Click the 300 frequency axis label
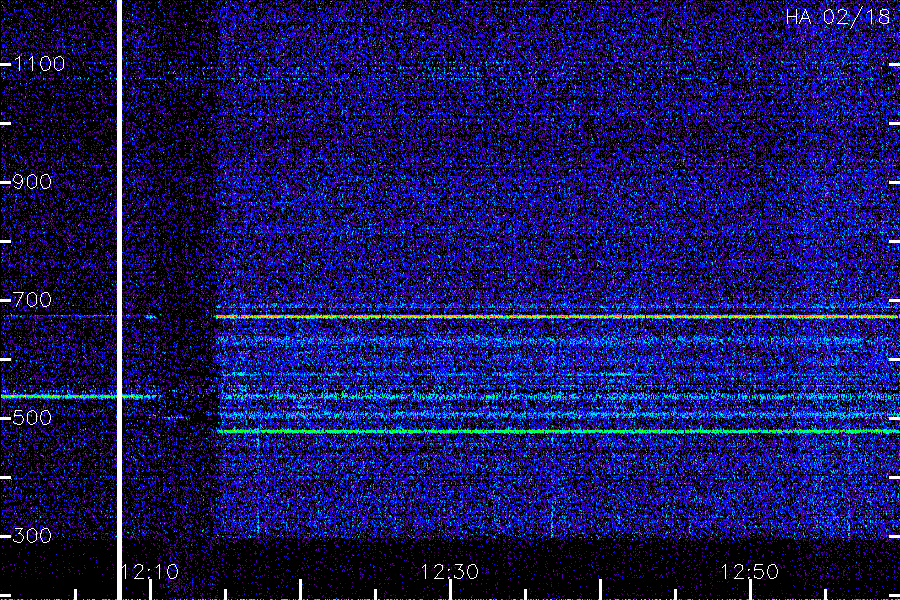This screenshot has width=900, height=600. point(32,536)
